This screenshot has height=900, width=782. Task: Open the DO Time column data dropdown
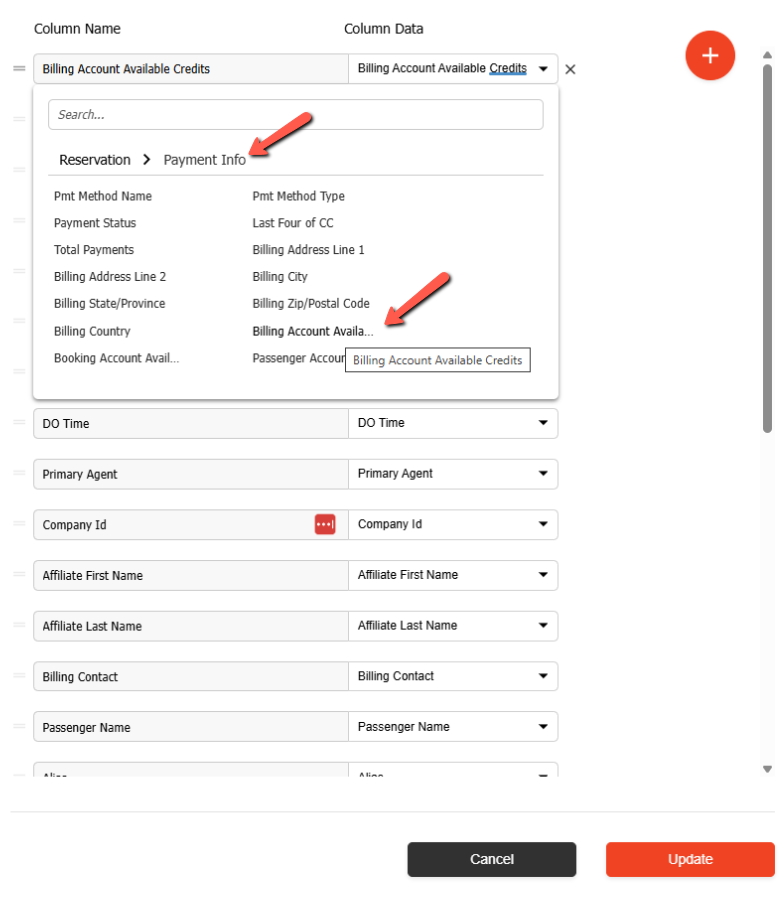click(x=543, y=423)
